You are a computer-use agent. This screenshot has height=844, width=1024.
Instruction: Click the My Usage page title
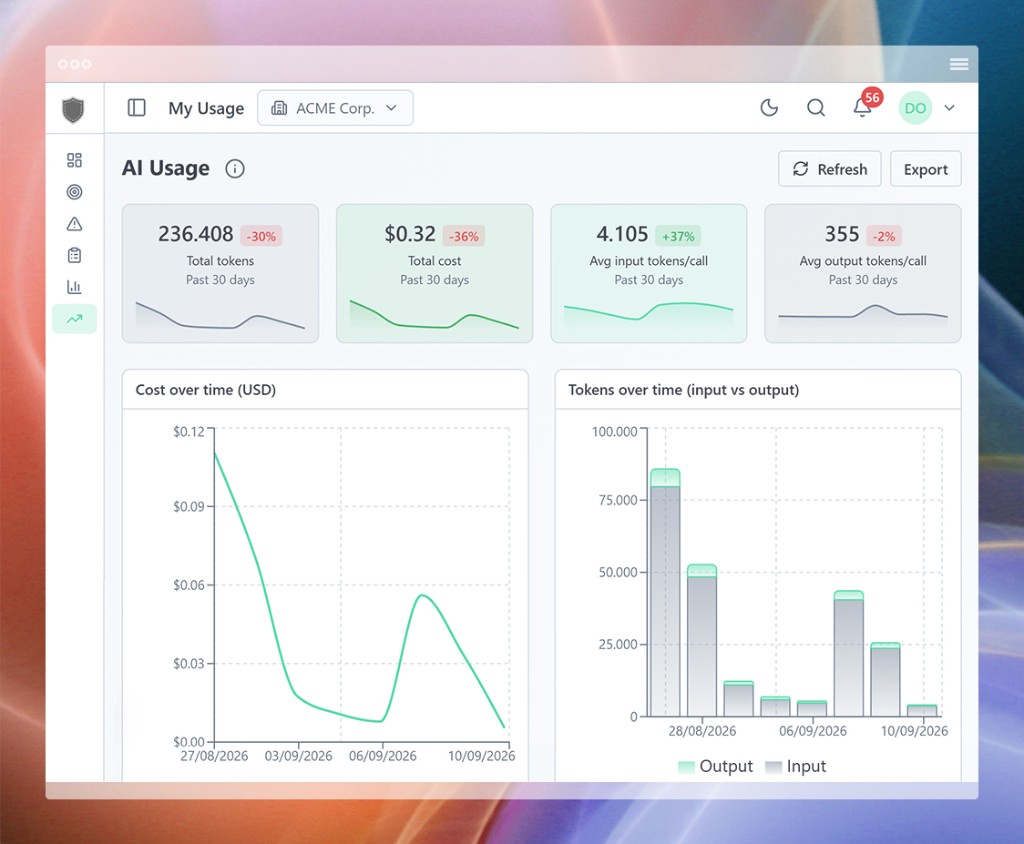coord(206,108)
